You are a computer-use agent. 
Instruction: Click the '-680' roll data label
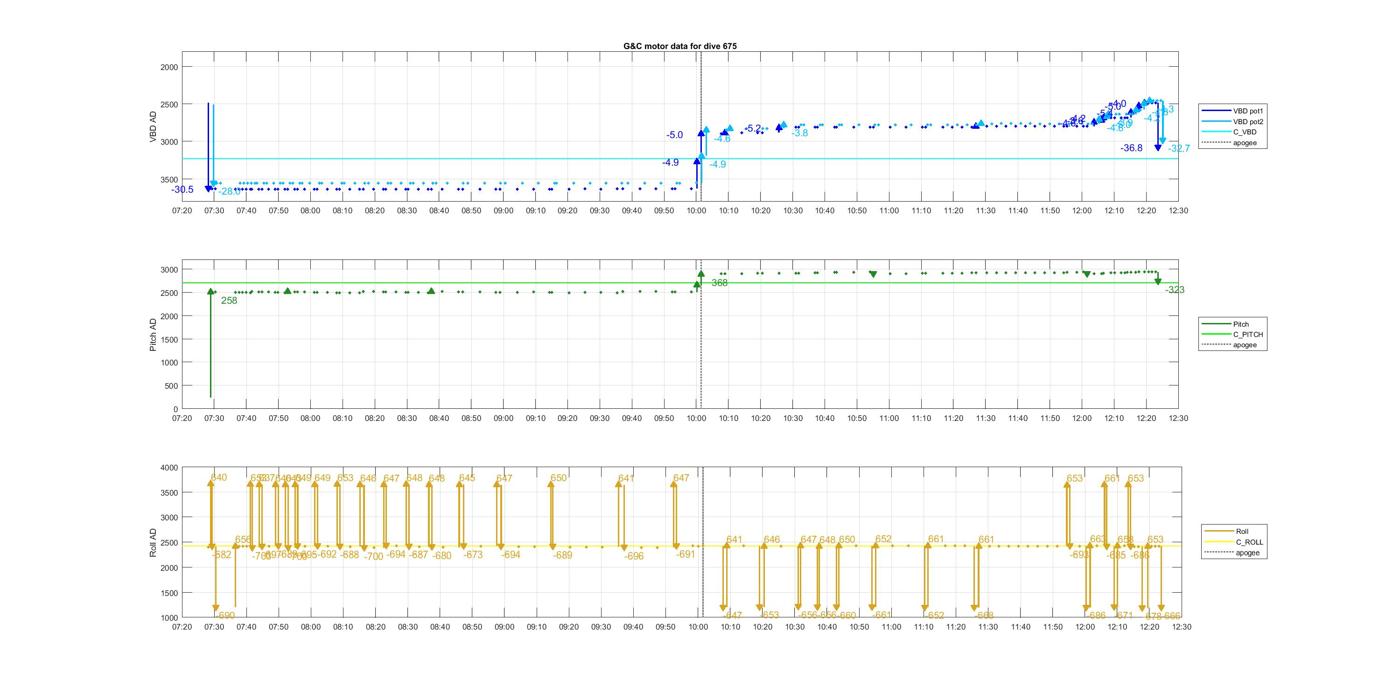441,556
